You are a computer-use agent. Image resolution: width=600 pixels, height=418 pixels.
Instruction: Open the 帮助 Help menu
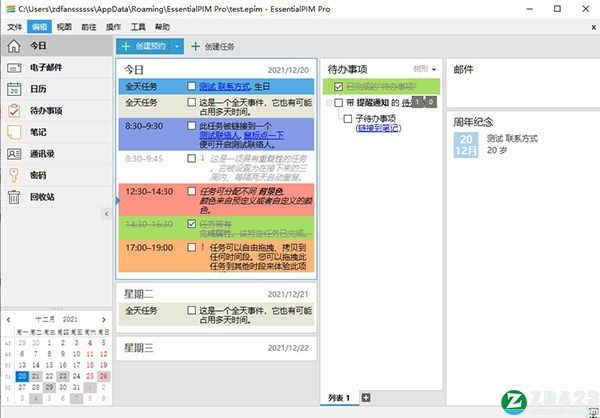162,27
